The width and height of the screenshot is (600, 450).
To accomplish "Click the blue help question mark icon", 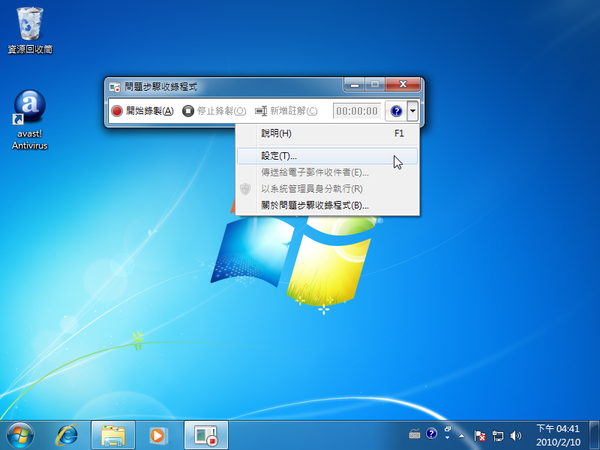I will click(x=396, y=111).
